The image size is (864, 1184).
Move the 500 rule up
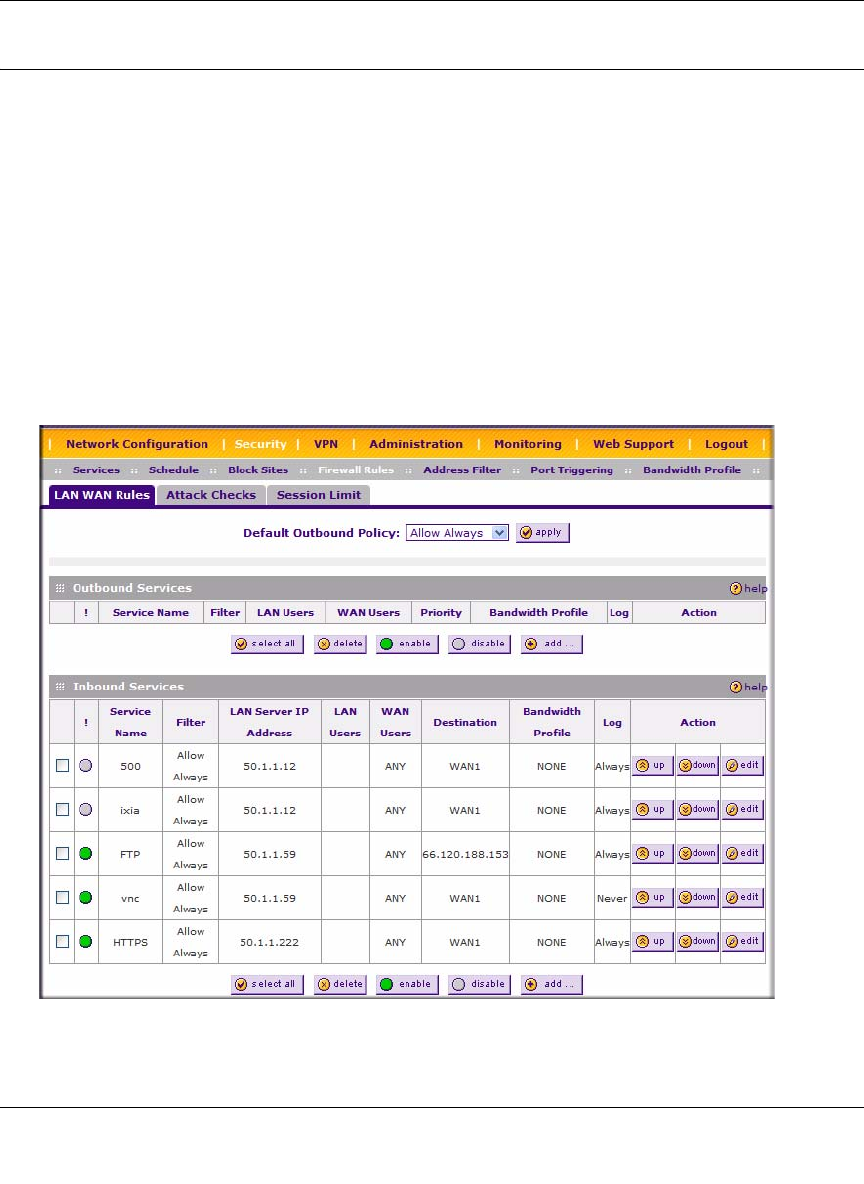(x=652, y=766)
